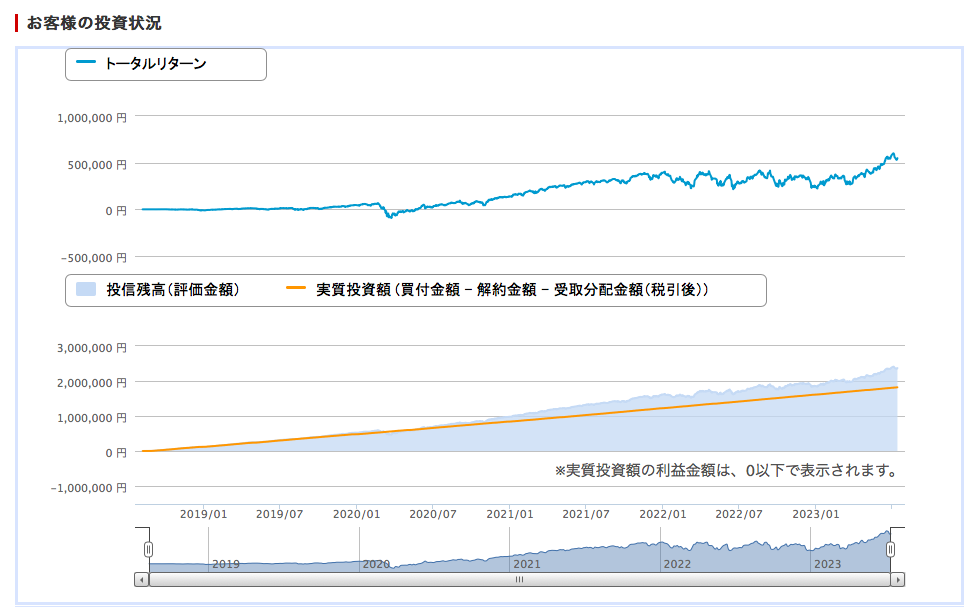Click the -1,000,000 円 y-axis label
Screen dimensions: 974x607
tap(89, 488)
